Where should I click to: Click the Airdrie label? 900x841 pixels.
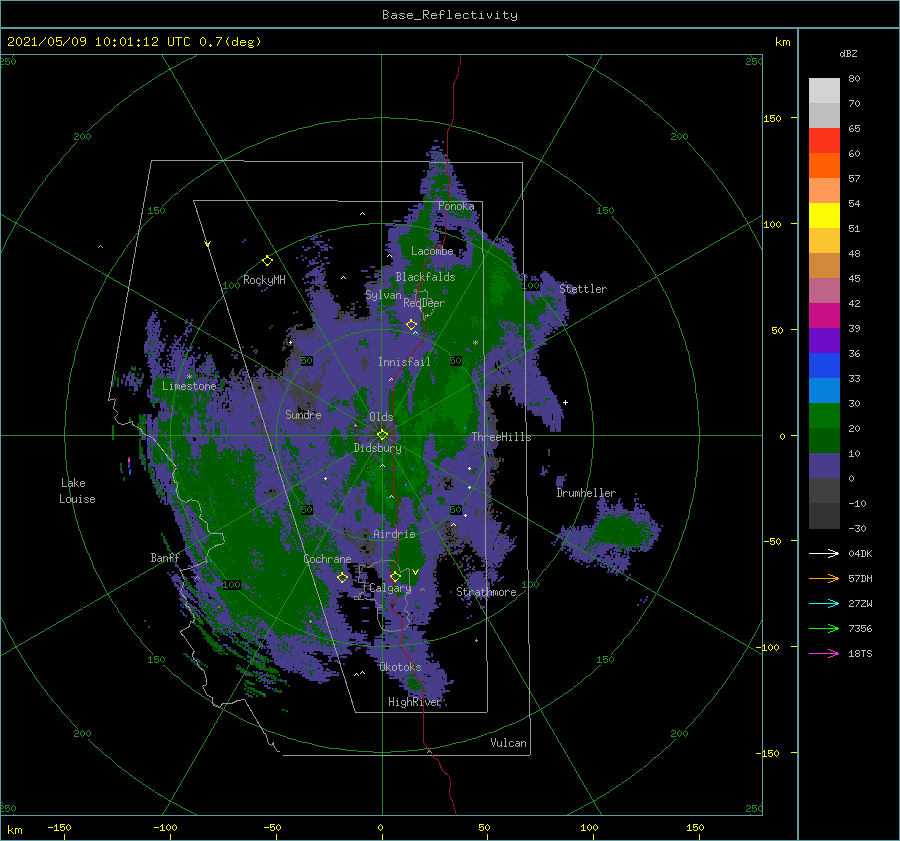394,534
